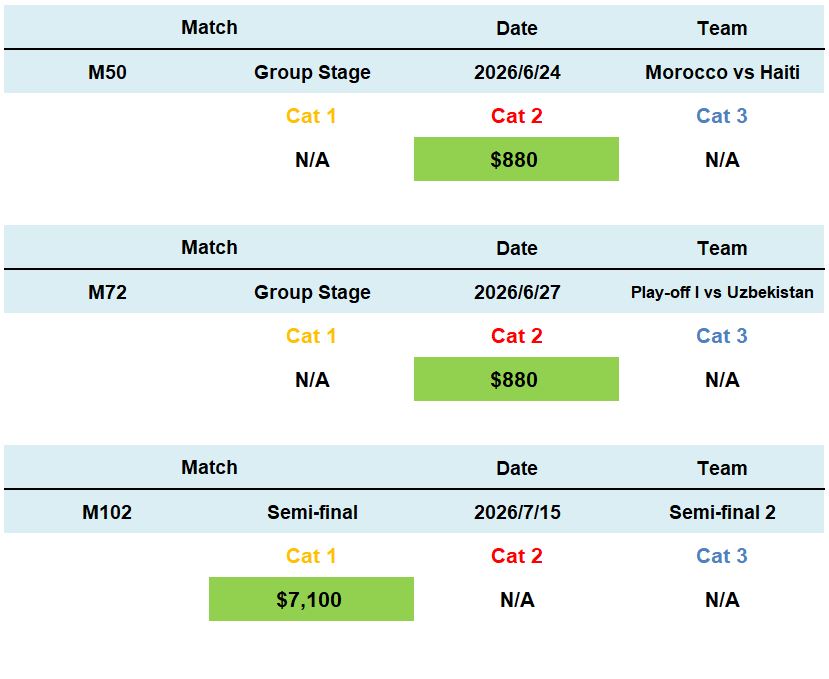The image size is (829, 679).
Task: Choose the $7,100 Cat 1 semi-final price
Action: [x=310, y=600]
